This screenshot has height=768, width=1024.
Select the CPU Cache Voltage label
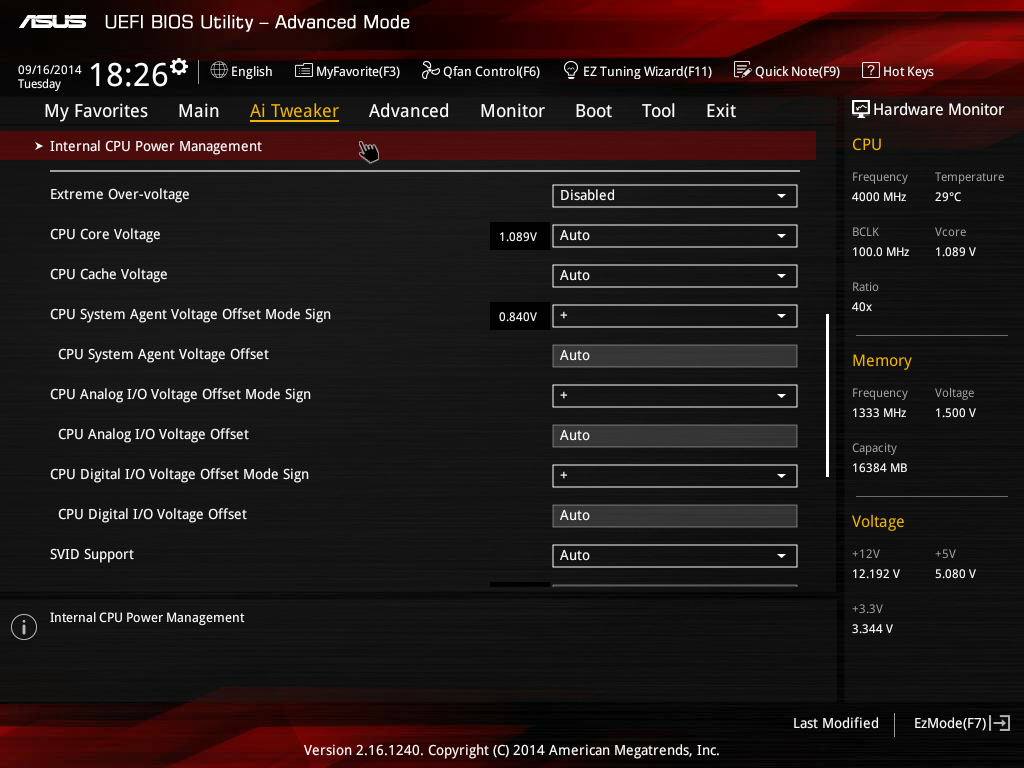[108, 274]
